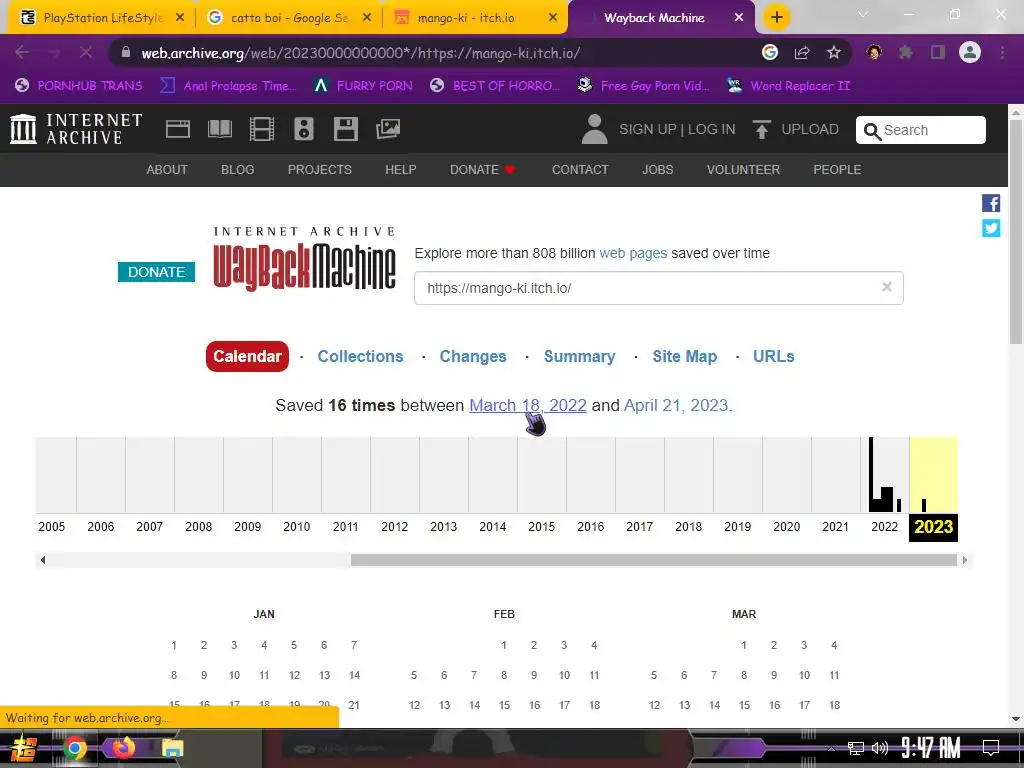Toggle Chrome side panel icon
Screen dimensions: 1024x768
pos(938,52)
